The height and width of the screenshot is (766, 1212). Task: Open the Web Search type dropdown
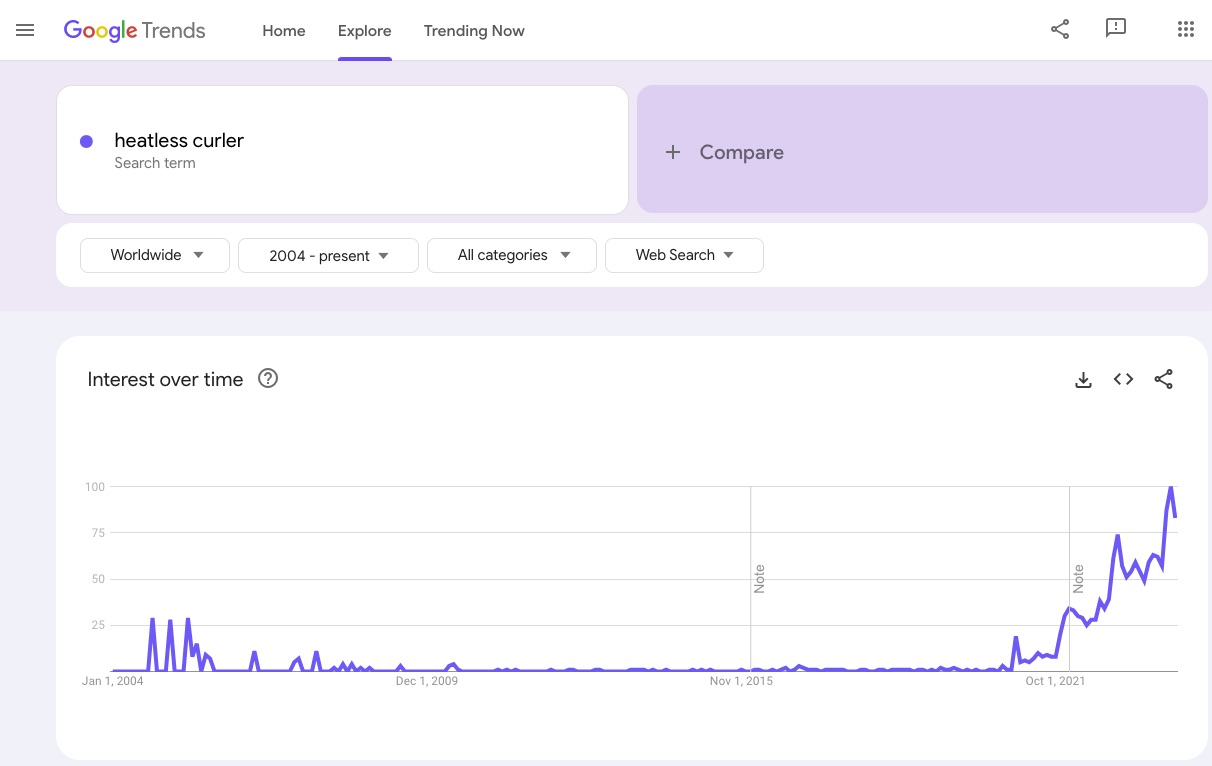click(x=684, y=255)
